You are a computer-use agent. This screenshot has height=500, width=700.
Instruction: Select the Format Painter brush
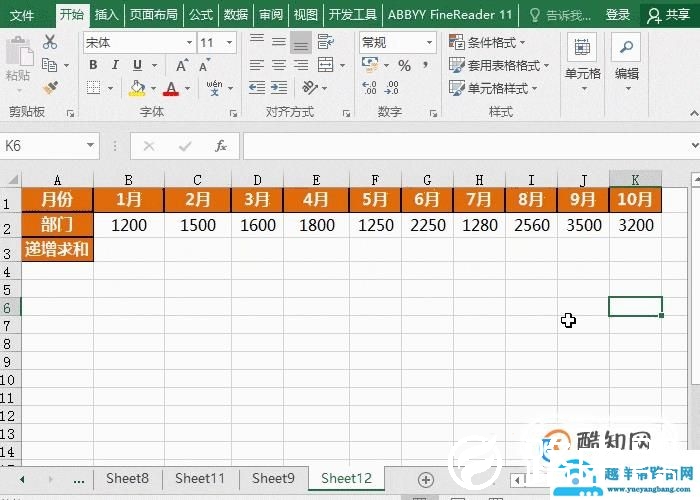50,88
